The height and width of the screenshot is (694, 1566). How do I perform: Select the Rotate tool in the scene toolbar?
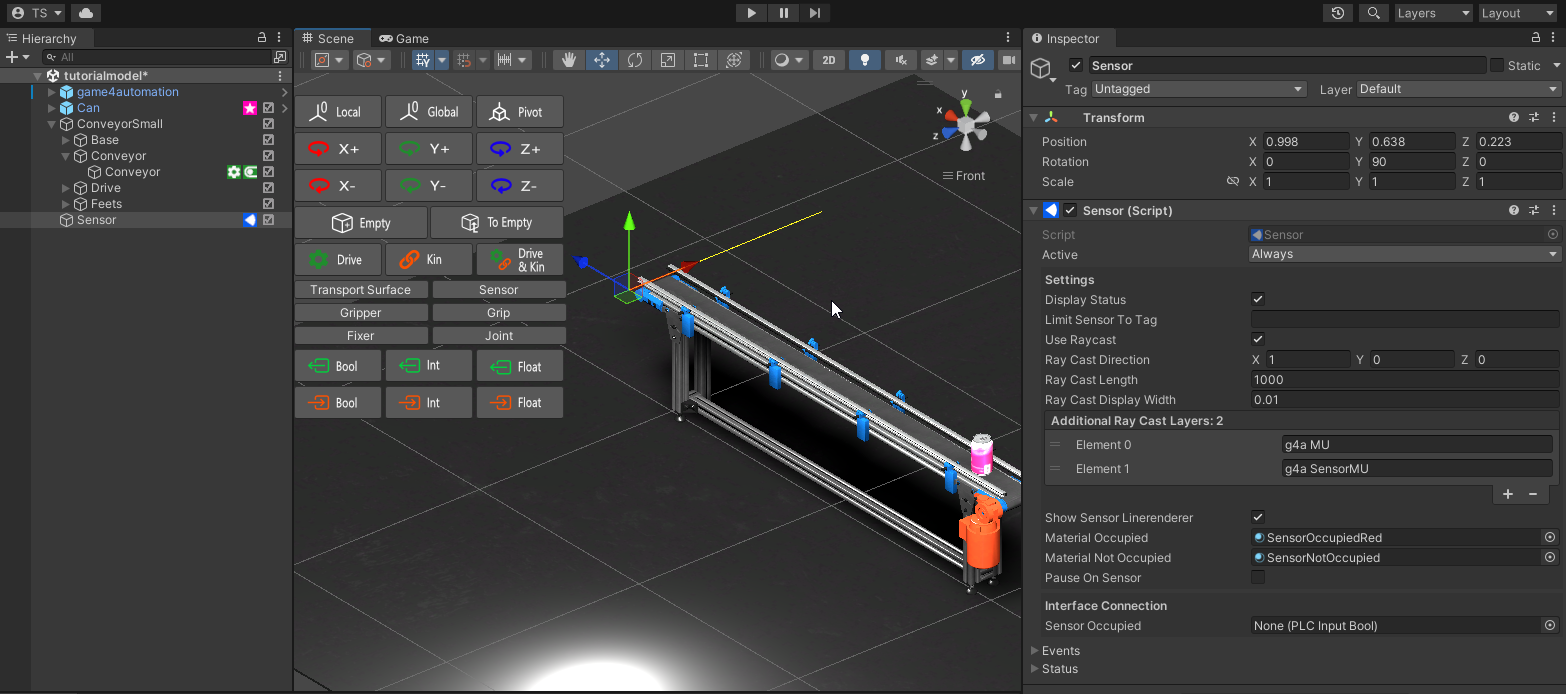point(635,60)
